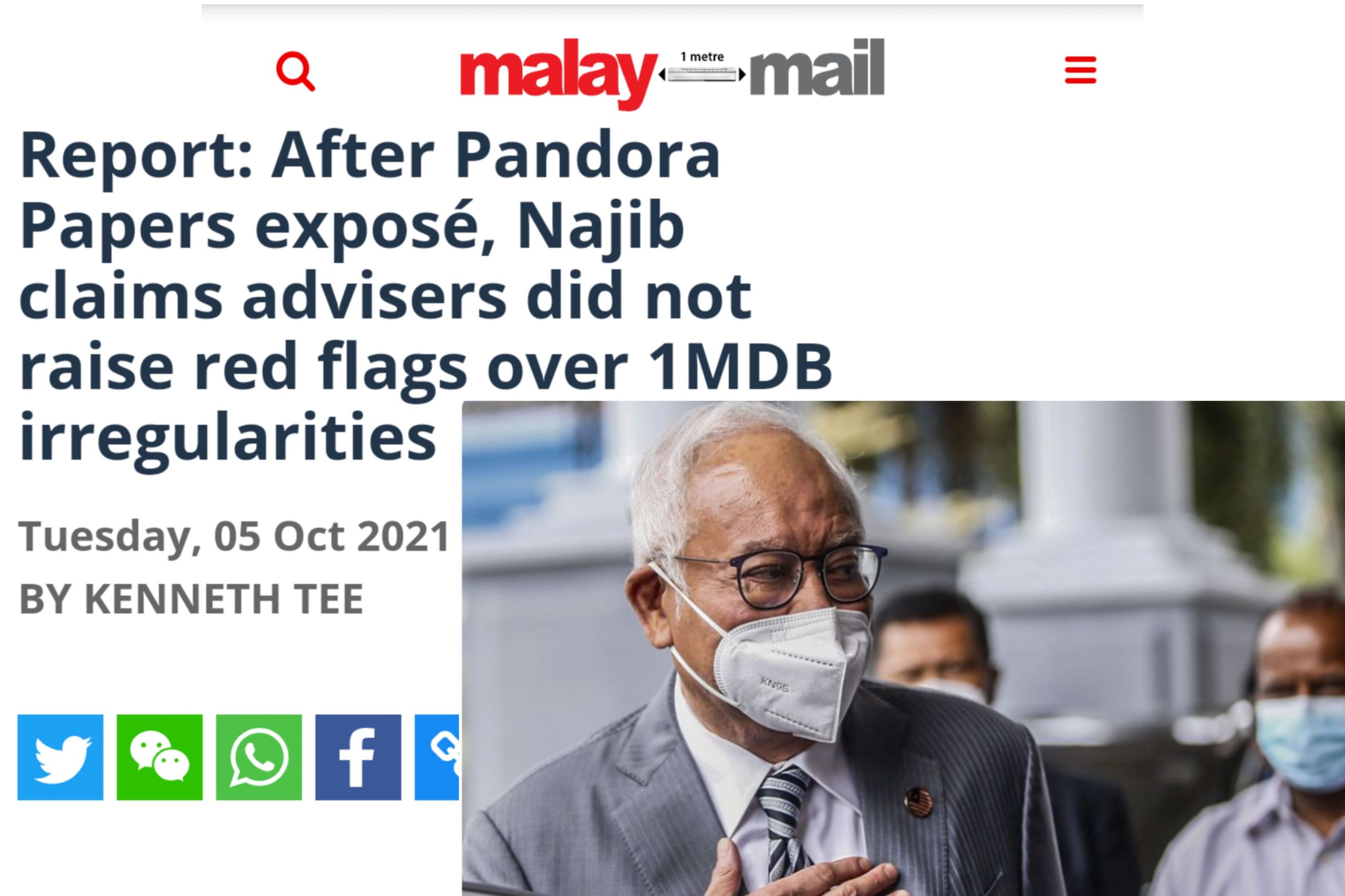Viewport: 1345px width, 896px height.
Task: Share the article on Facebook
Action: point(358,757)
